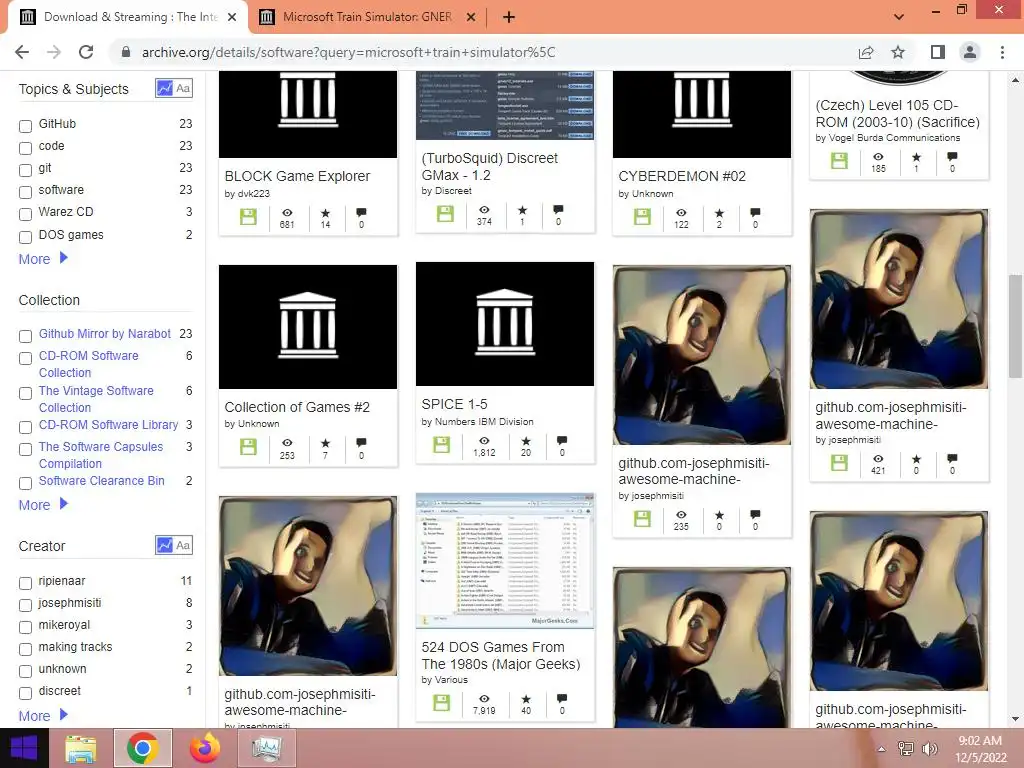Open system monitor taskbar app
Viewport: 1024px width, 768px height.
266,748
